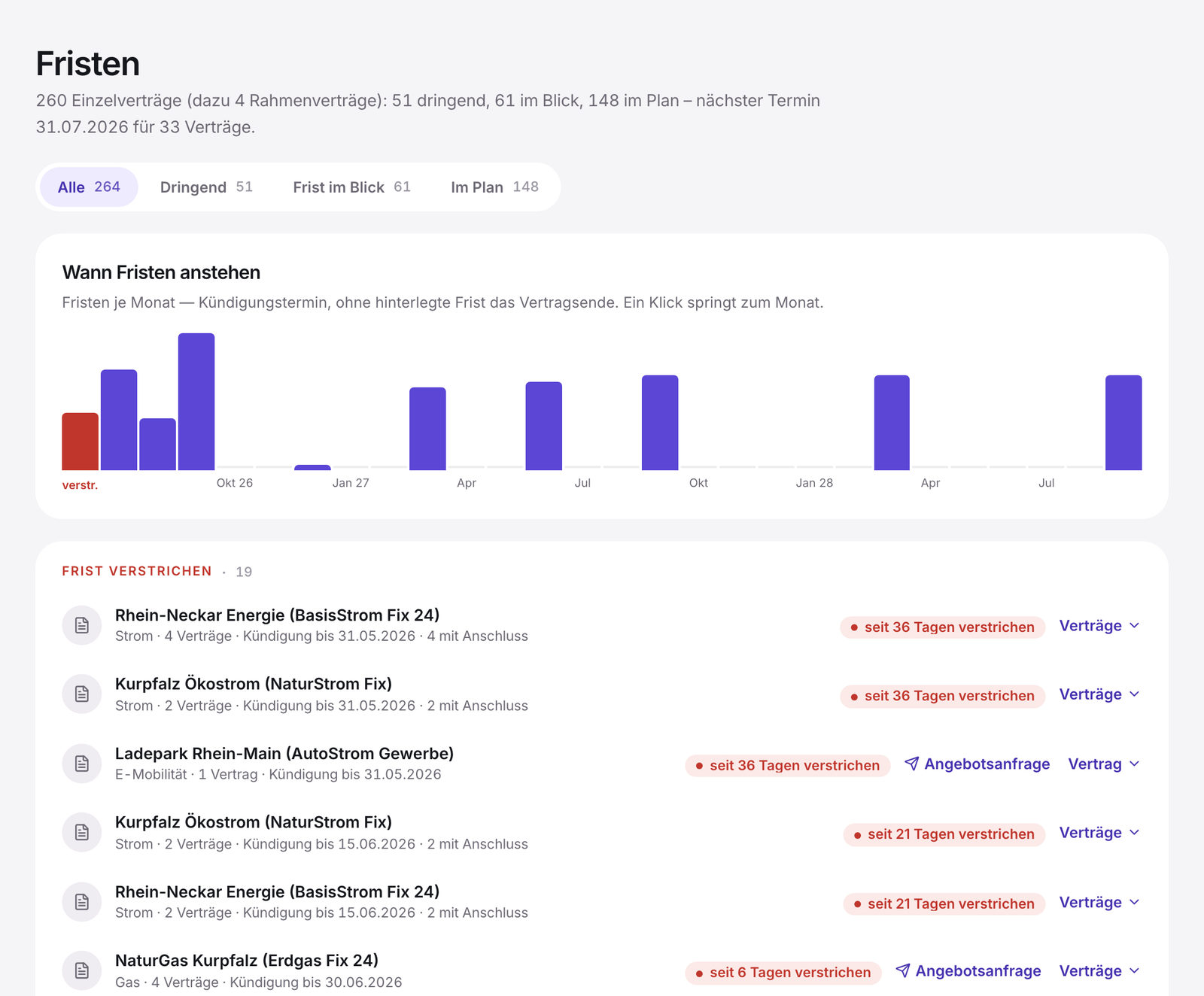Click 'Ladepark Rhein-Main (AutoStrom Gewerbe)' title
This screenshot has height=996, width=1204.
click(284, 754)
